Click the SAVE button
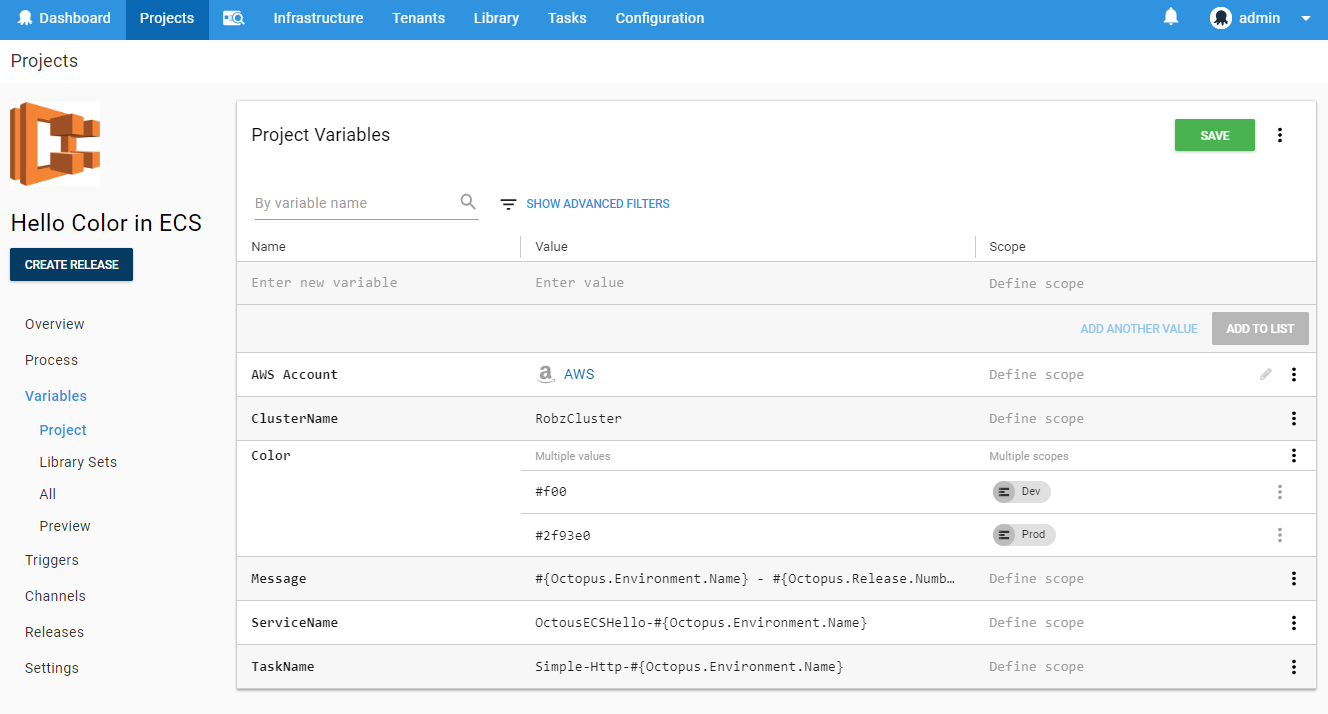This screenshot has height=714, width=1328. point(1214,134)
